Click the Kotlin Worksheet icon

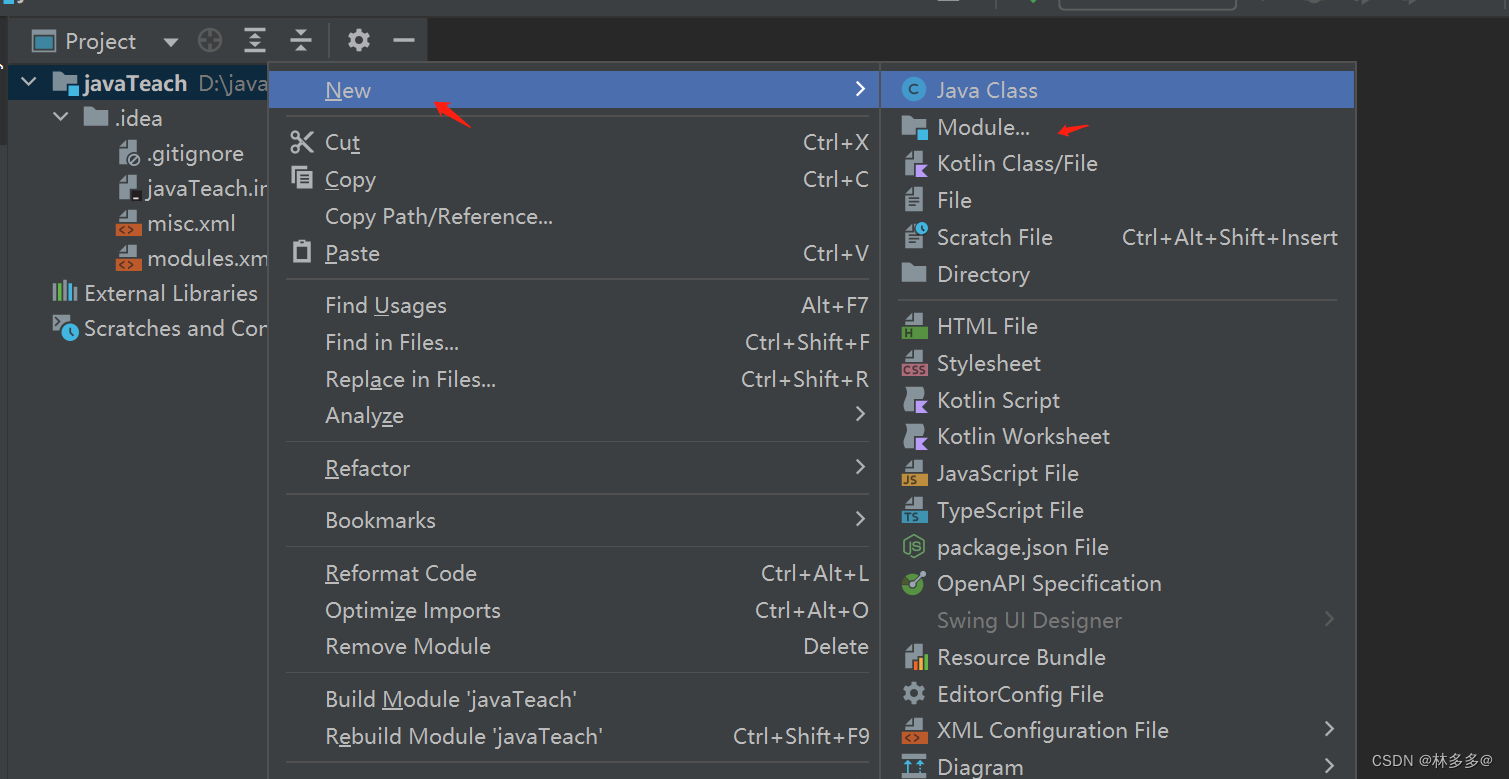point(912,436)
